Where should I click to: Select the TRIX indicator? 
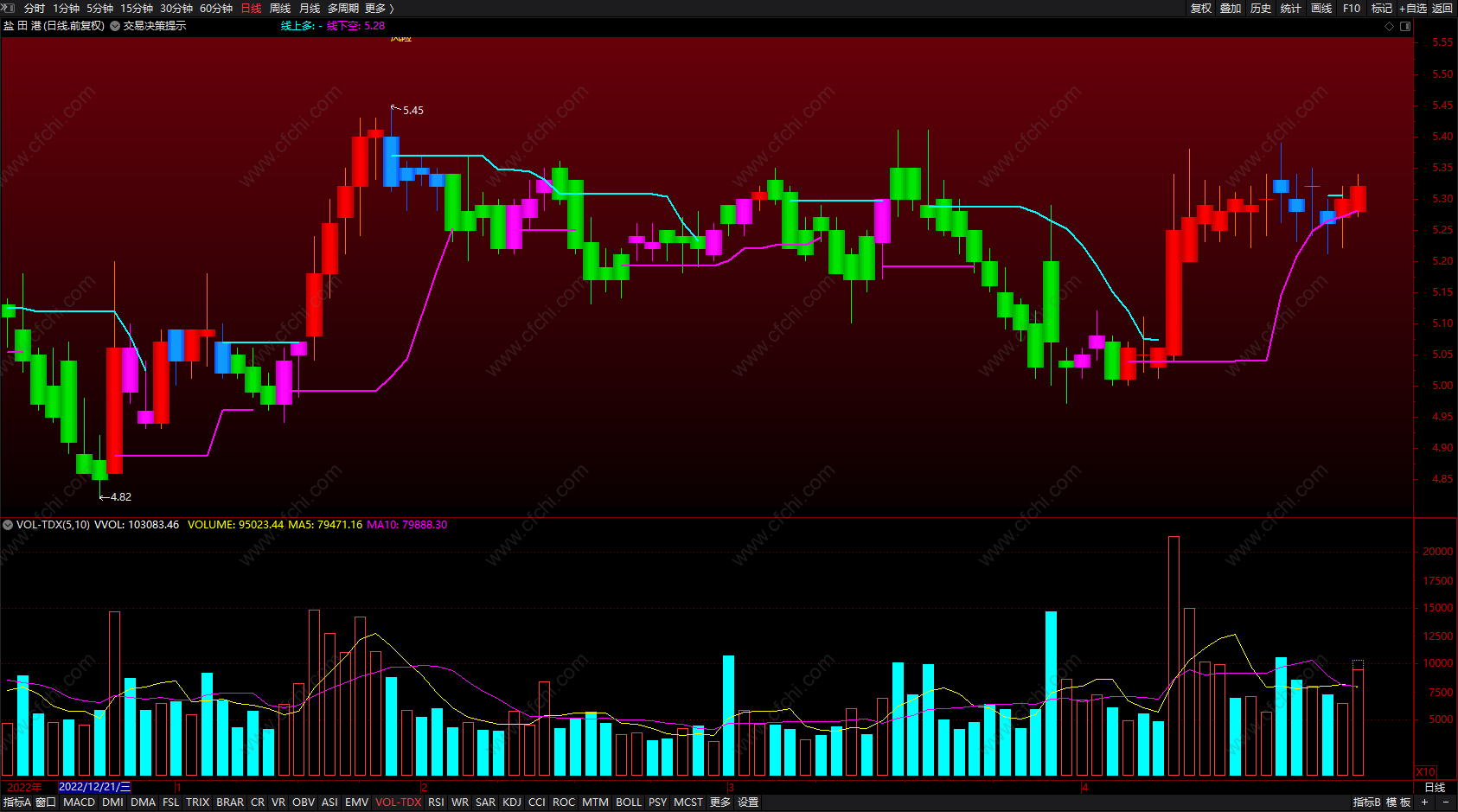198,802
